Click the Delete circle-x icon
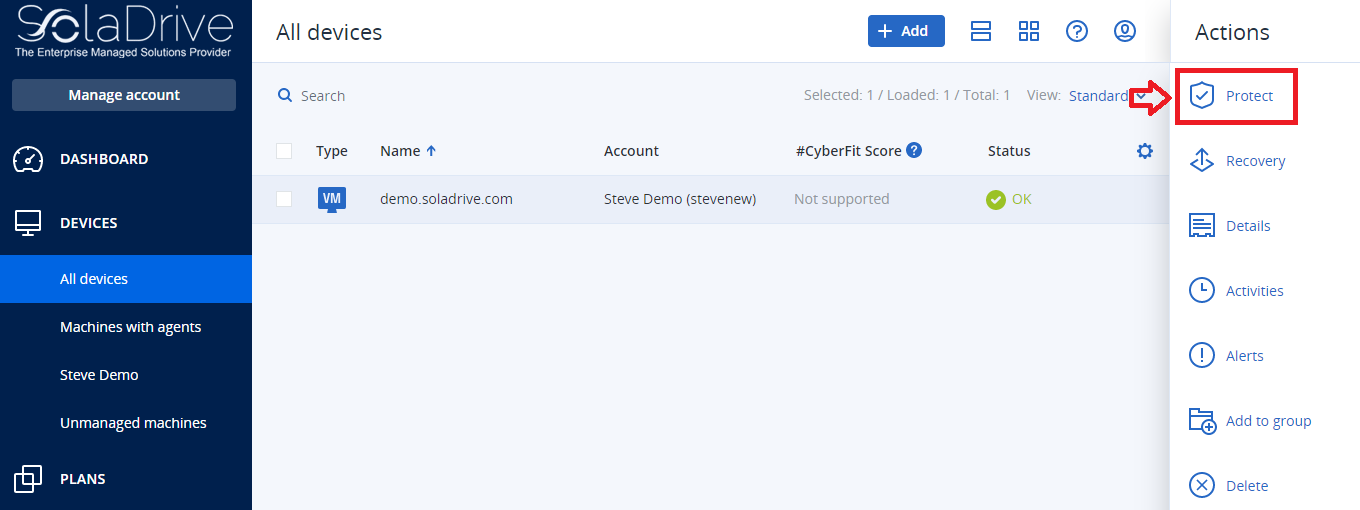Viewport: 1360px width, 510px height. click(x=1201, y=486)
